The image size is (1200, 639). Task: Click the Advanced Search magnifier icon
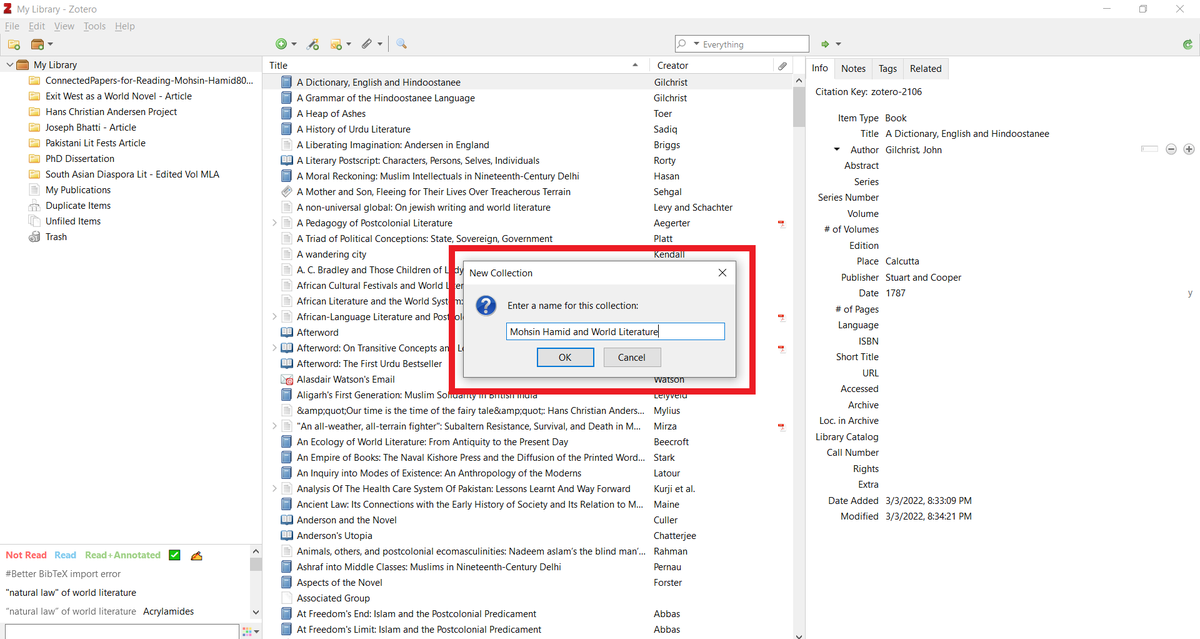tap(401, 44)
